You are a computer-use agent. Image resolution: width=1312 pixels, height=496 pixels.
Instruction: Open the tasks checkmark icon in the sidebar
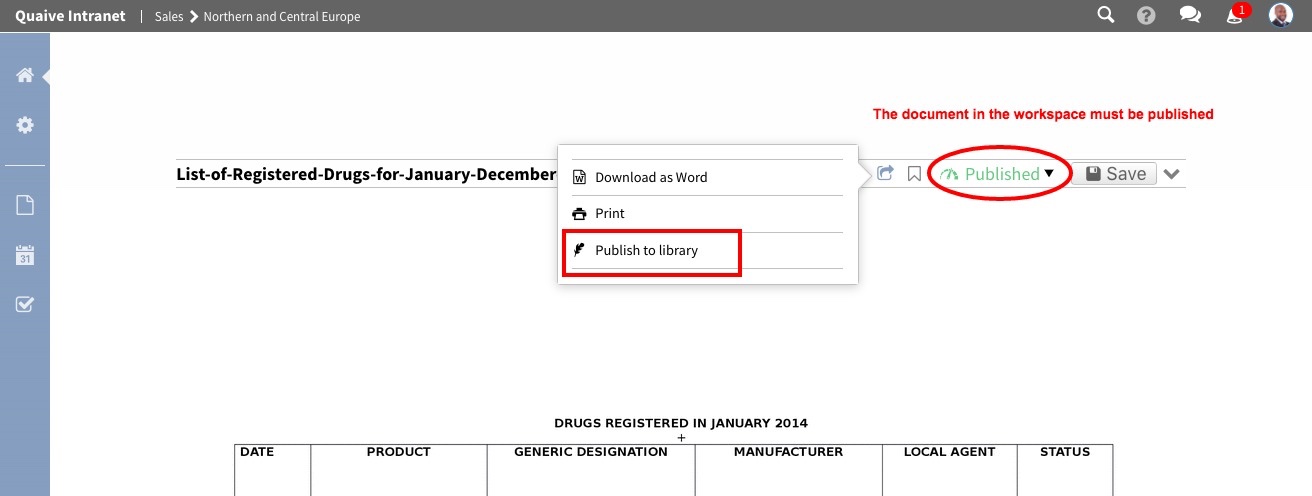tap(25, 304)
